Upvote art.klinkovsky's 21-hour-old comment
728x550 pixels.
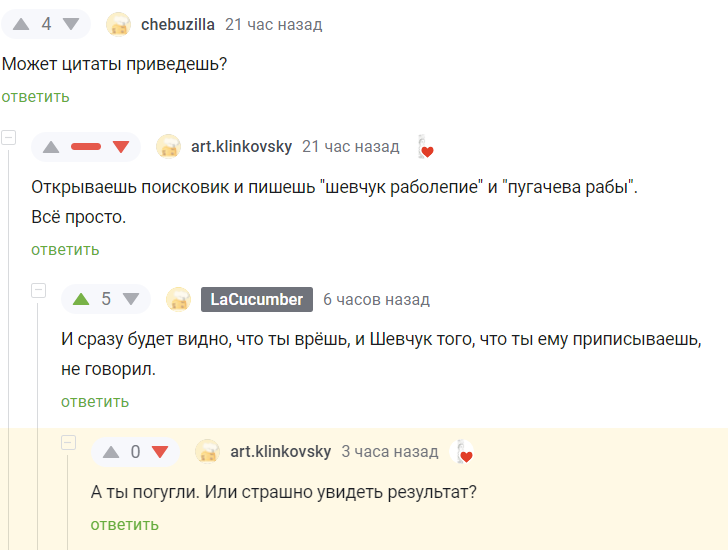pos(52,147)
